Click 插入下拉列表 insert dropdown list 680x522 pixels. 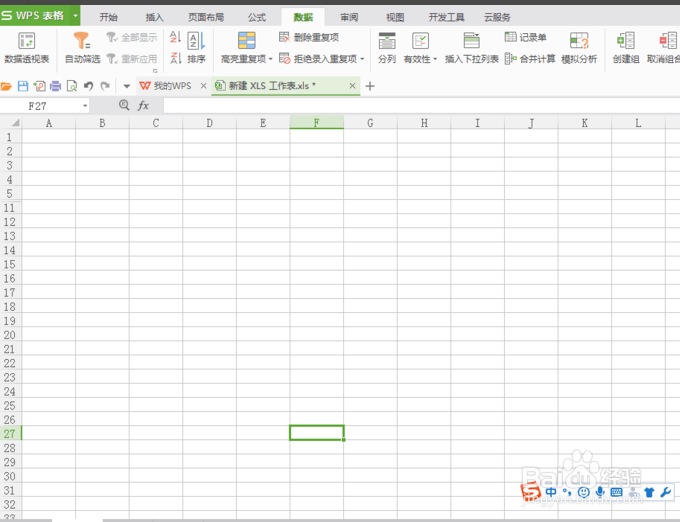472,47
